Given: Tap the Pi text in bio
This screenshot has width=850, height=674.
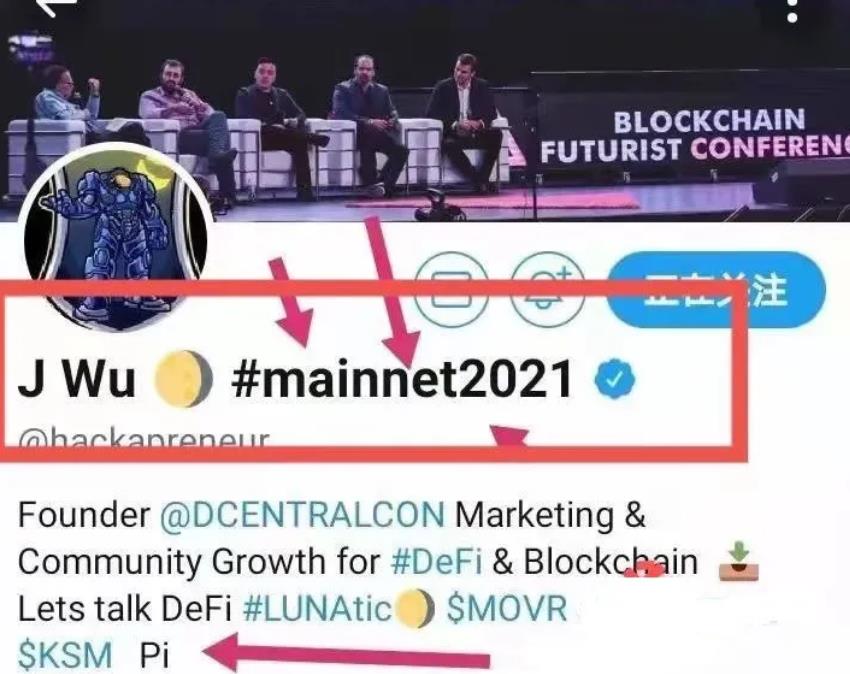Looking at the screenshot, I should click(154, 654).
